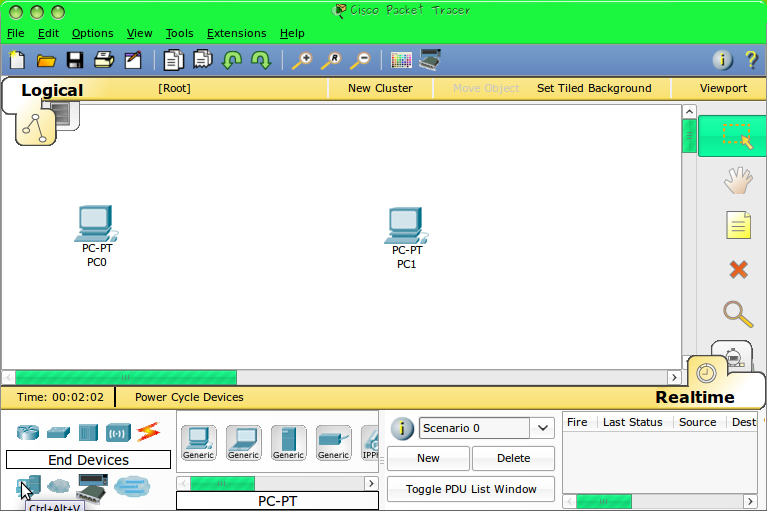Click the New file toolbar icon
767x511 pixels.
click(17, 60)
